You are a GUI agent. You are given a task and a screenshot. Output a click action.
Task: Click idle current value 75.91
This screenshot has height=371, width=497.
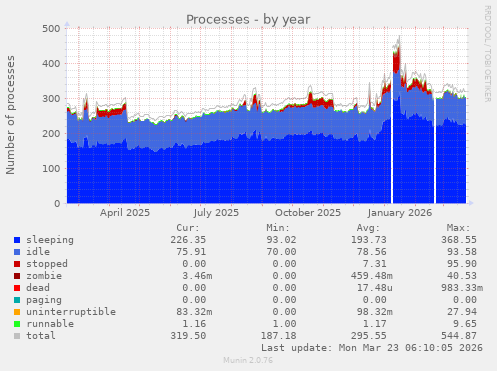point(191,252)
